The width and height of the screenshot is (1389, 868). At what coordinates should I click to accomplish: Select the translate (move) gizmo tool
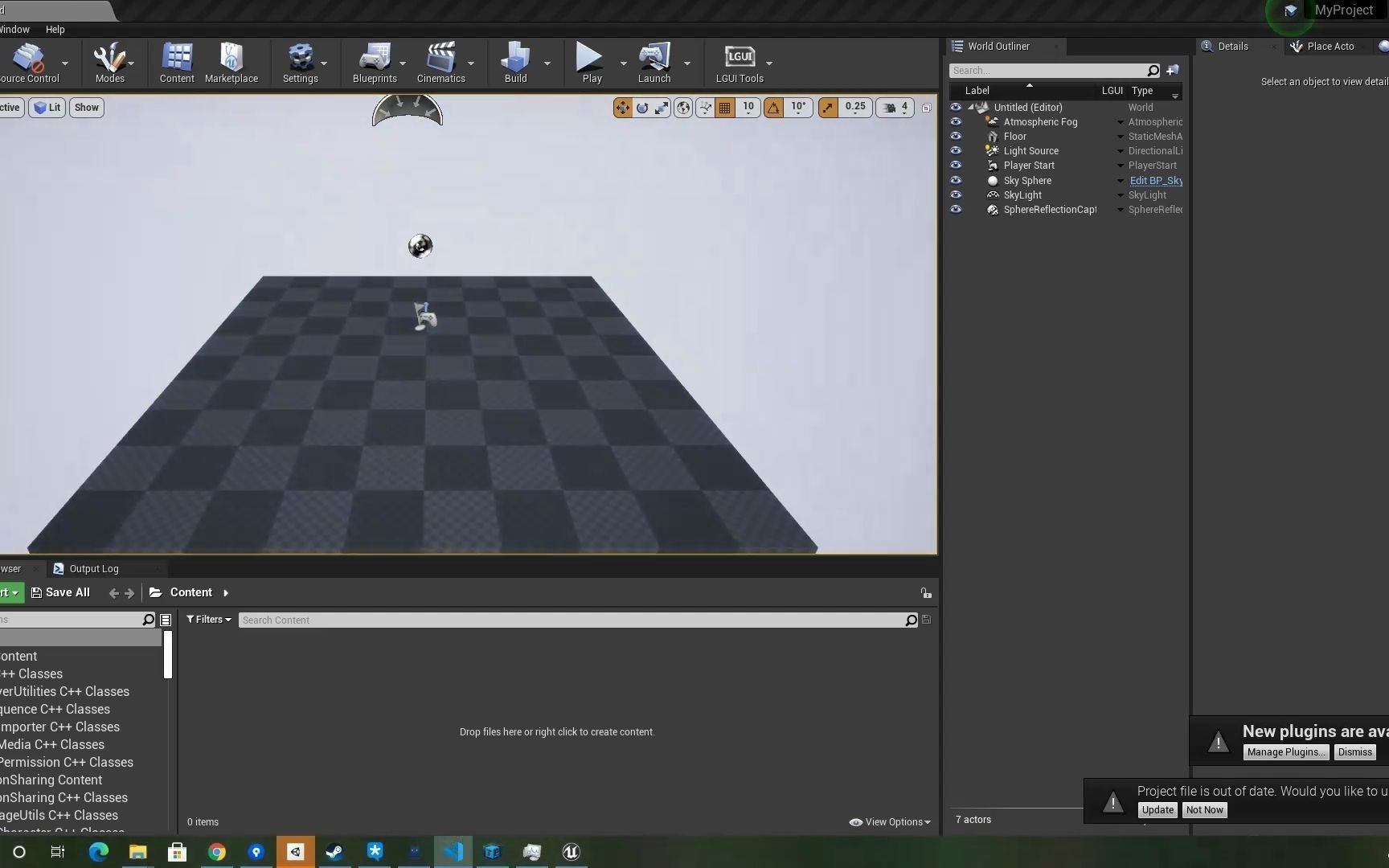(x=623, y=108)
